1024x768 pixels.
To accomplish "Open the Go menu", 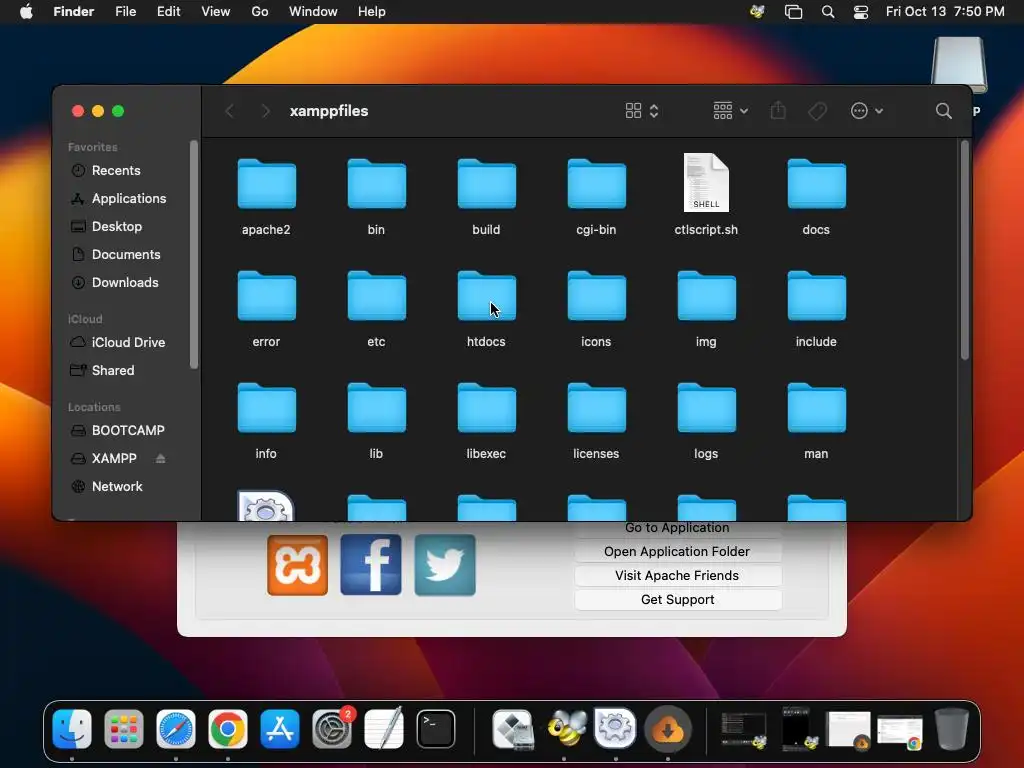I will click(x=260, y=12).
